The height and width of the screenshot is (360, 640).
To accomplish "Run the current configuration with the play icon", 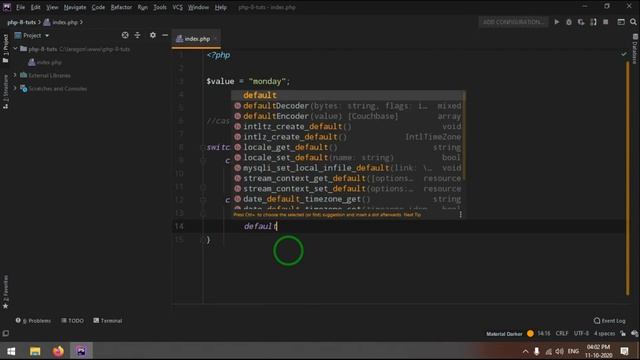I will pos(556,22).
